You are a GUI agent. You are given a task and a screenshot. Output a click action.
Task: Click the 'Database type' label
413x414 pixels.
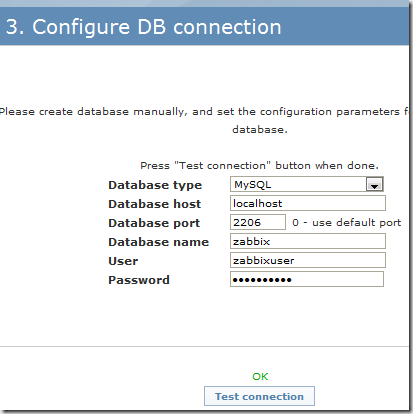coord(155,185)
